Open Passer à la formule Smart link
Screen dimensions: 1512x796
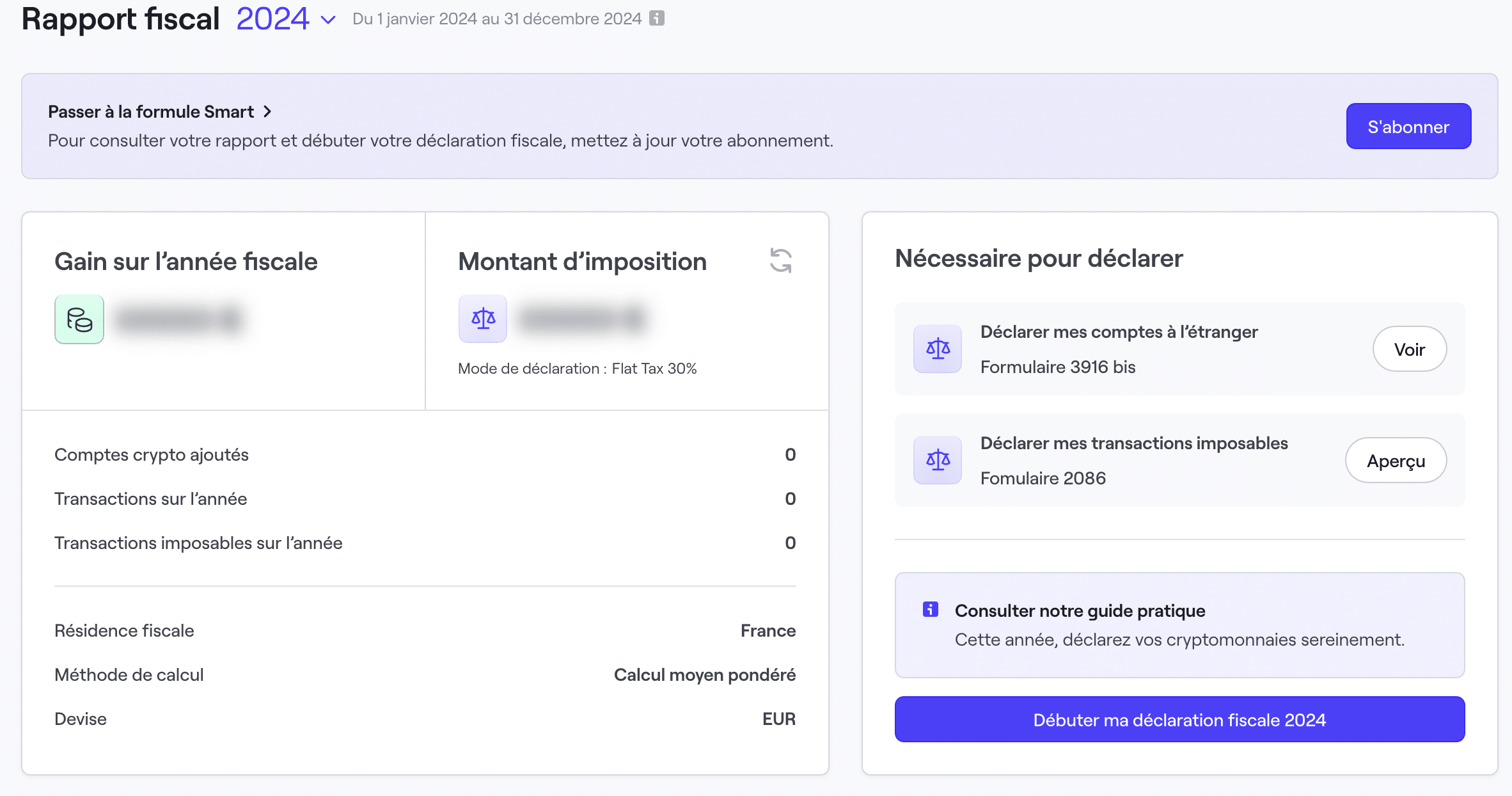(151, 111)
